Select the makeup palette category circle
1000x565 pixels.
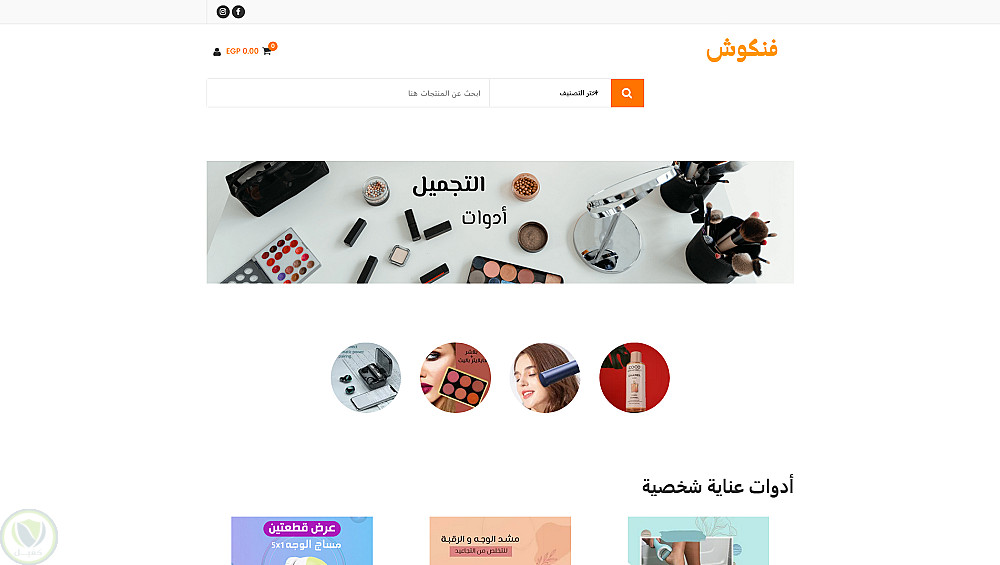(455, 378)
